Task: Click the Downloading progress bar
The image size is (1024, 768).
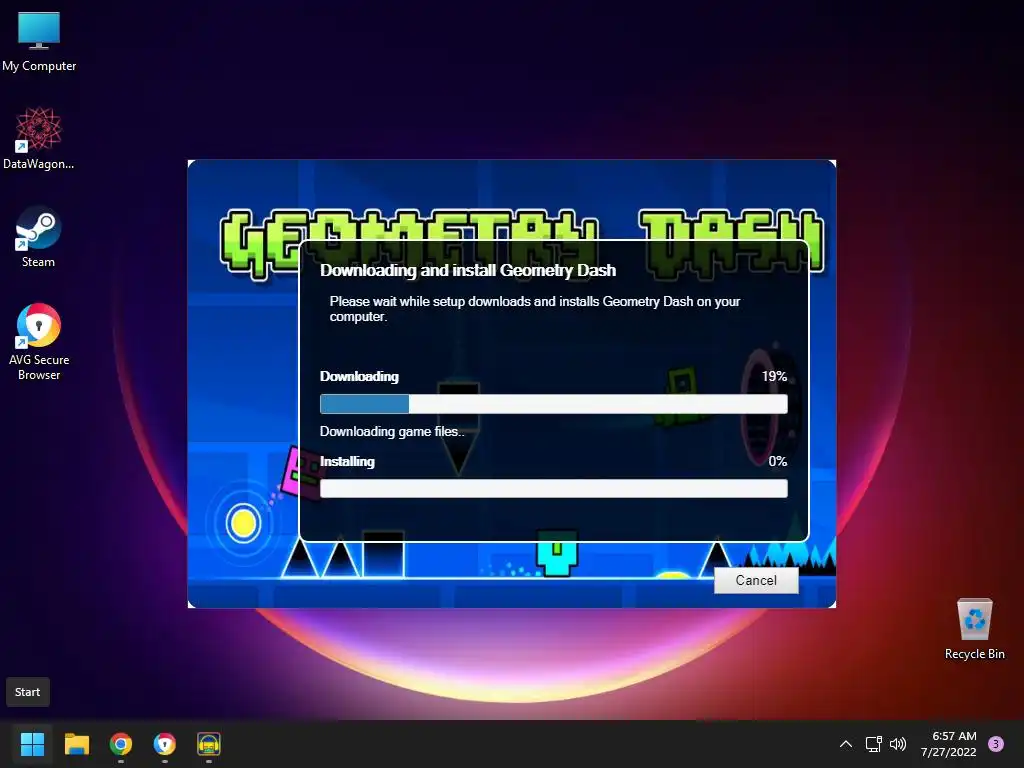Action: pos(553,404)
